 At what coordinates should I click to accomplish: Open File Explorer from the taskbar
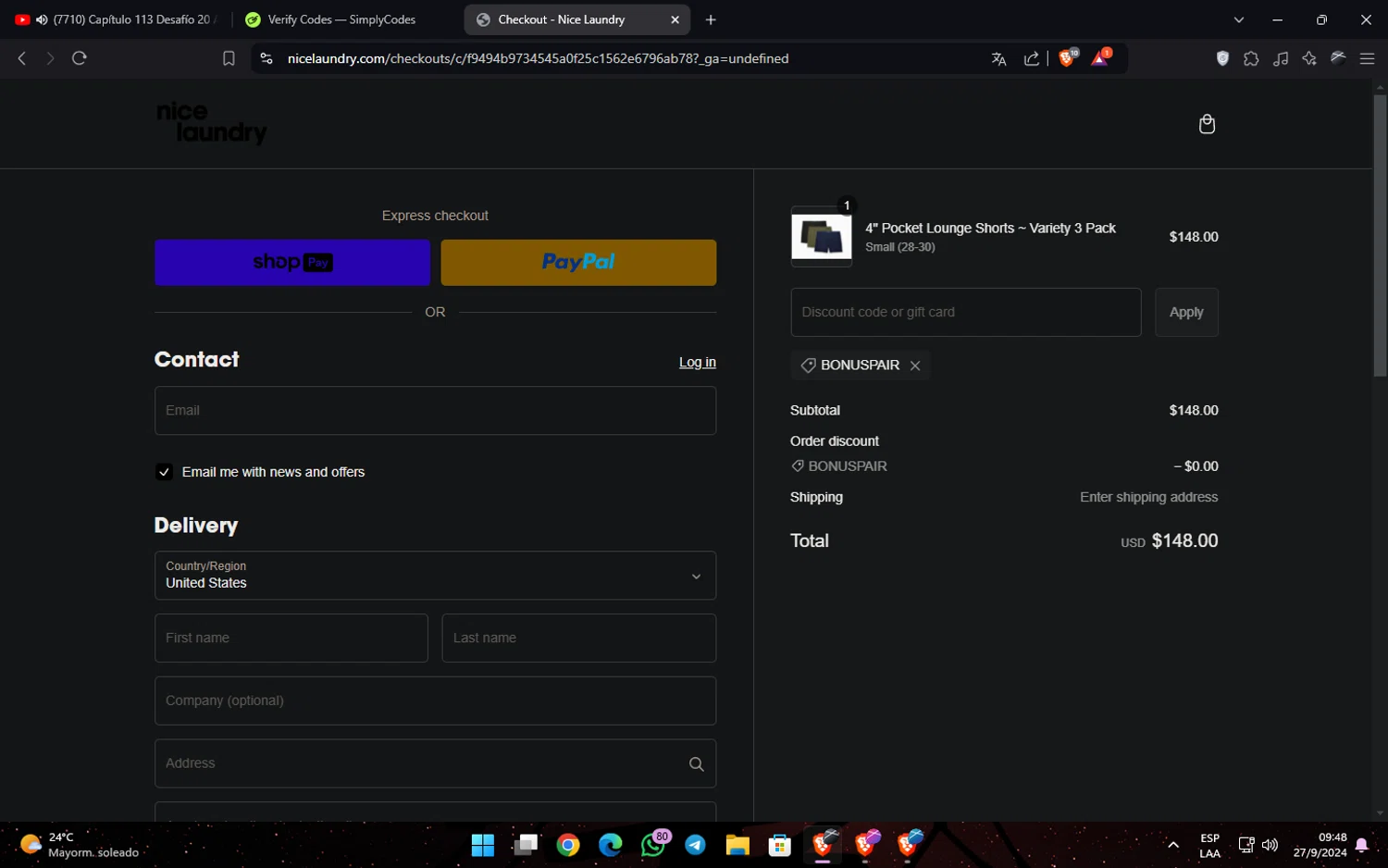tap(737, 845)
